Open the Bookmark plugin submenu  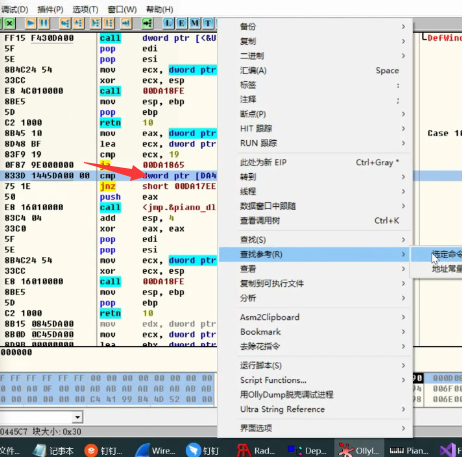tap(315, 332)
